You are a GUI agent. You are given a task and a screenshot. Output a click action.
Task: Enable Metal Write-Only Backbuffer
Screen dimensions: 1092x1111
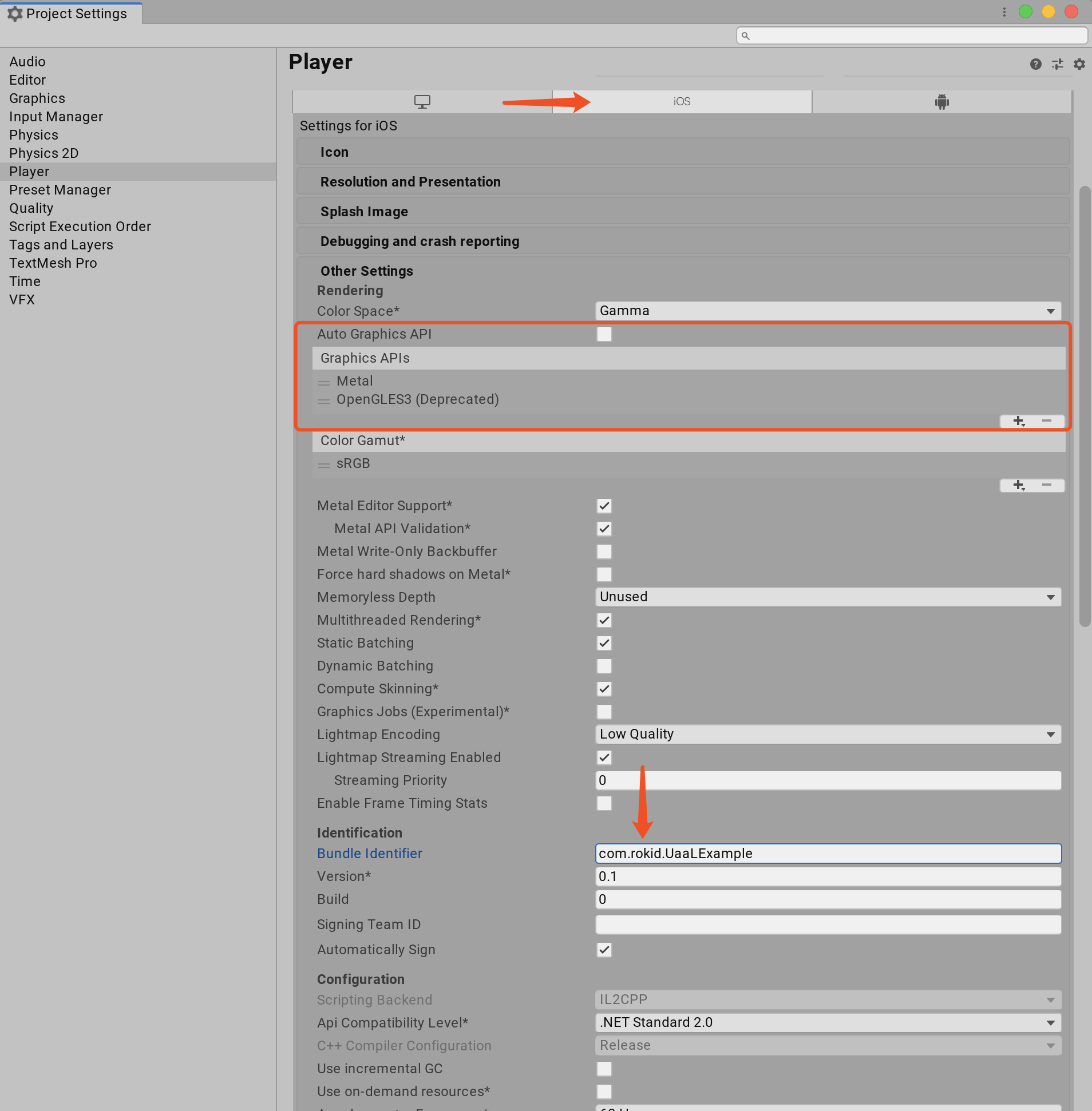tap(604, 551)
